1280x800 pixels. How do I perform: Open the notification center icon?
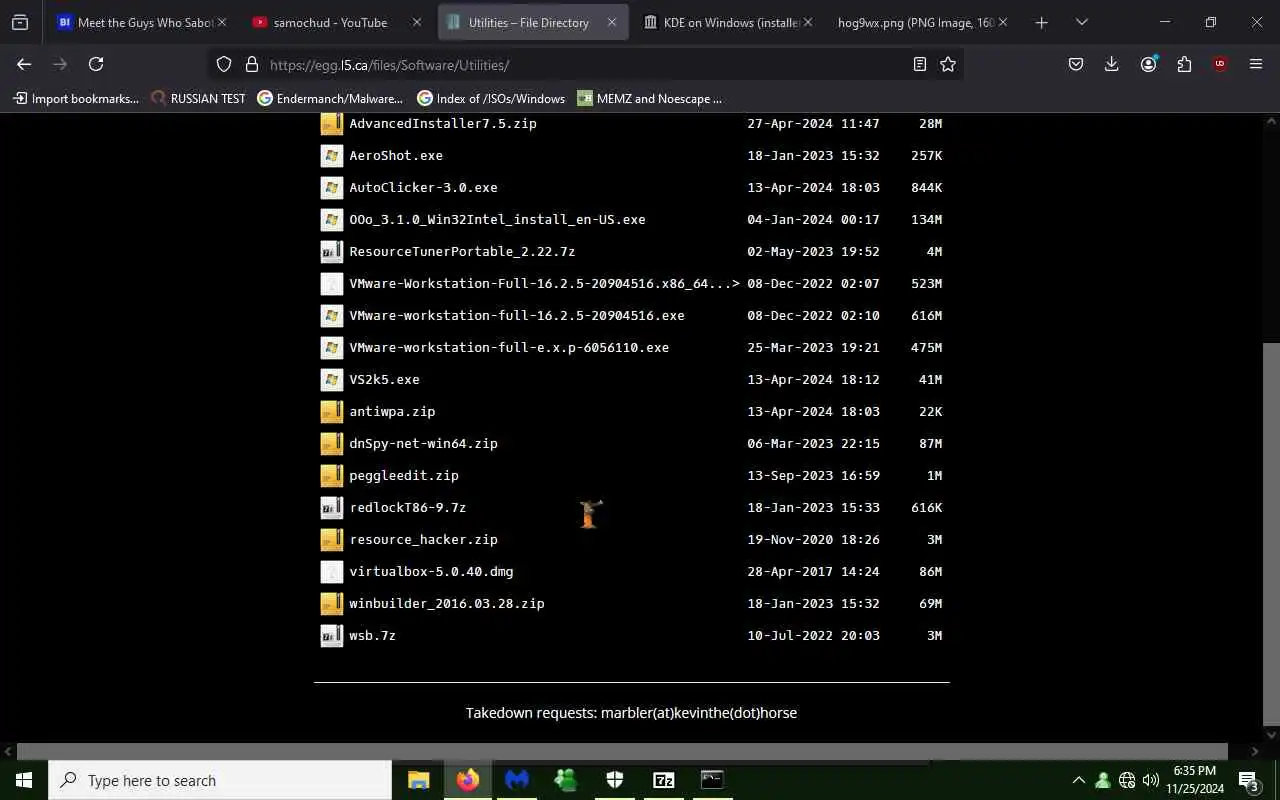(x=1249, y=780)
